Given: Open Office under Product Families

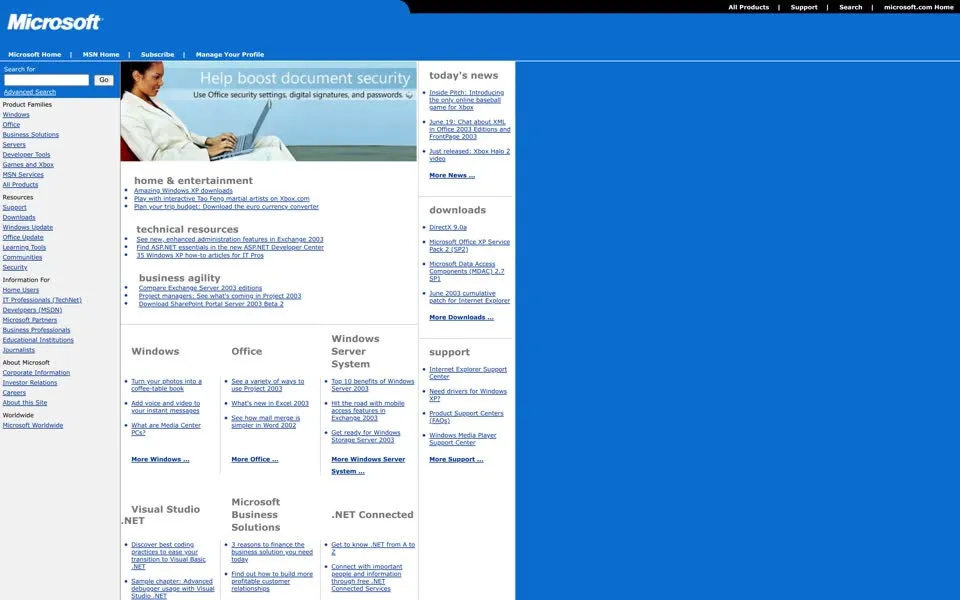Looking at the screenshot, I should pyautogui.click(x=11, y=124).
